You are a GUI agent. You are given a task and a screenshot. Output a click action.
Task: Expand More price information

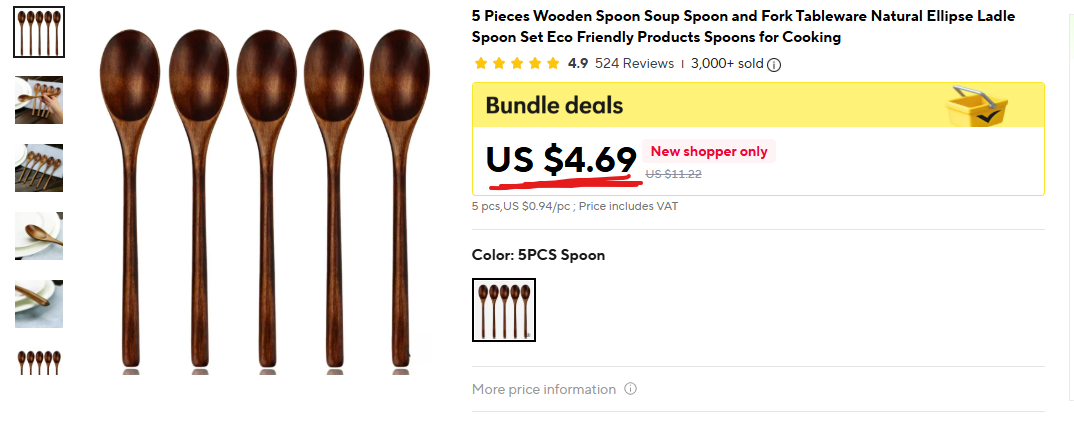tap(544, 389)
